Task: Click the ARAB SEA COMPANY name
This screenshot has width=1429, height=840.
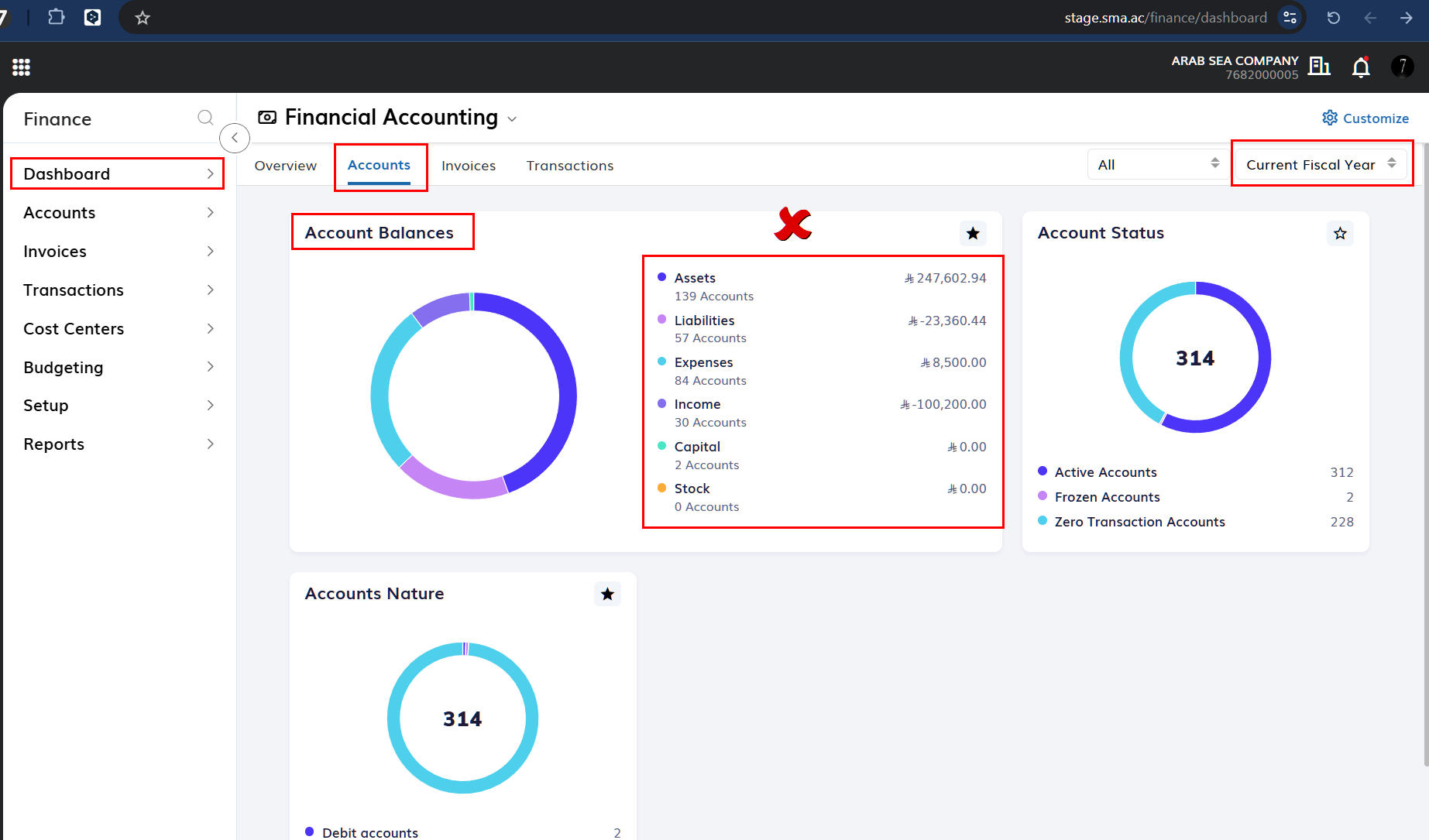Action: [x=1235, y=60]
